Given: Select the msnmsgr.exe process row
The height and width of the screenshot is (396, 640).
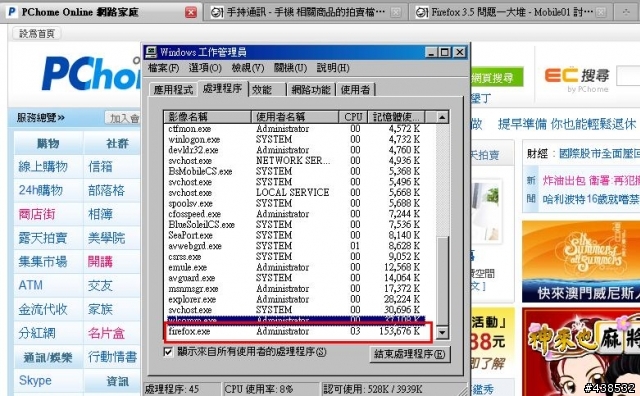Looking at the screenshot, I should coord(294,289).
